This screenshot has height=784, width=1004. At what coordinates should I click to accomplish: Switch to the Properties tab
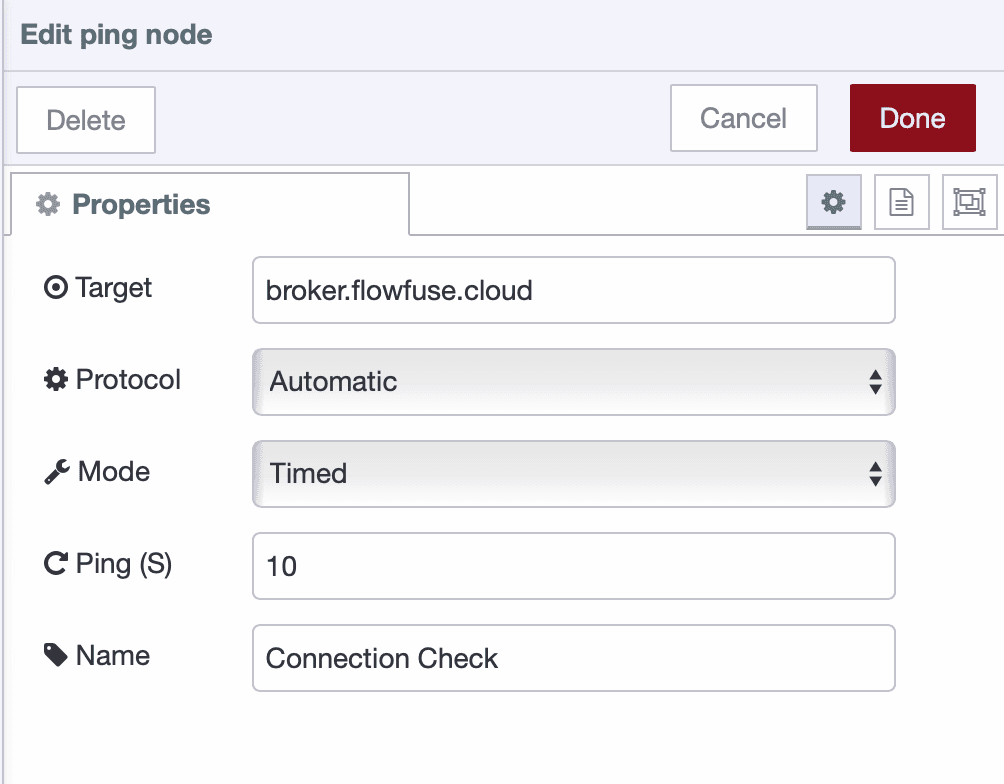tap(140, 203)
